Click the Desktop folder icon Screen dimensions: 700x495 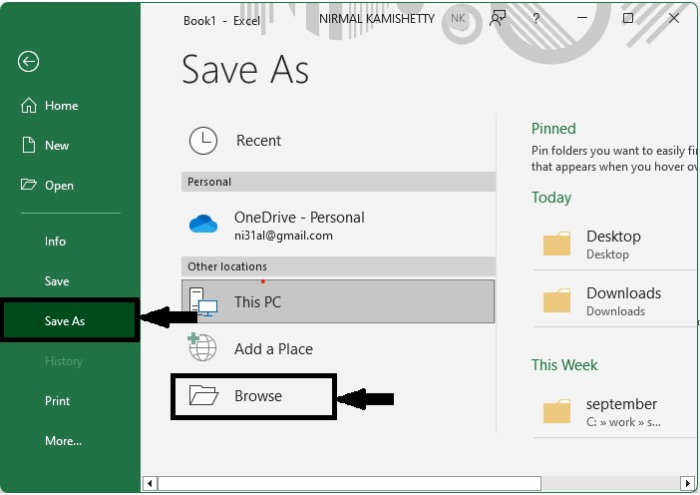coord(557,244)
